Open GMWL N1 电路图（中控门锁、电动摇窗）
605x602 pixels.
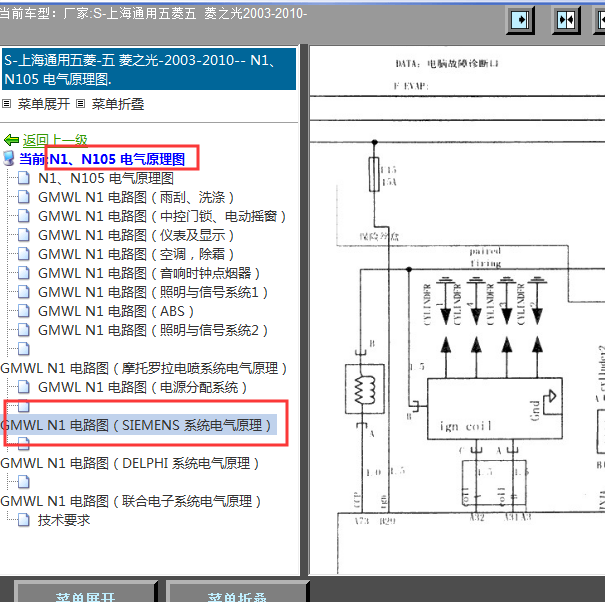(162, 216)
